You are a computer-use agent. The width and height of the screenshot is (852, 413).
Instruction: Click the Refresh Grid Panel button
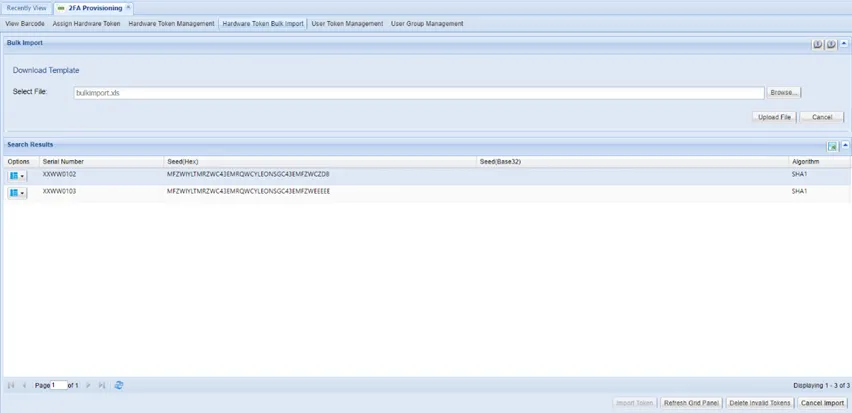click(692, 403)
